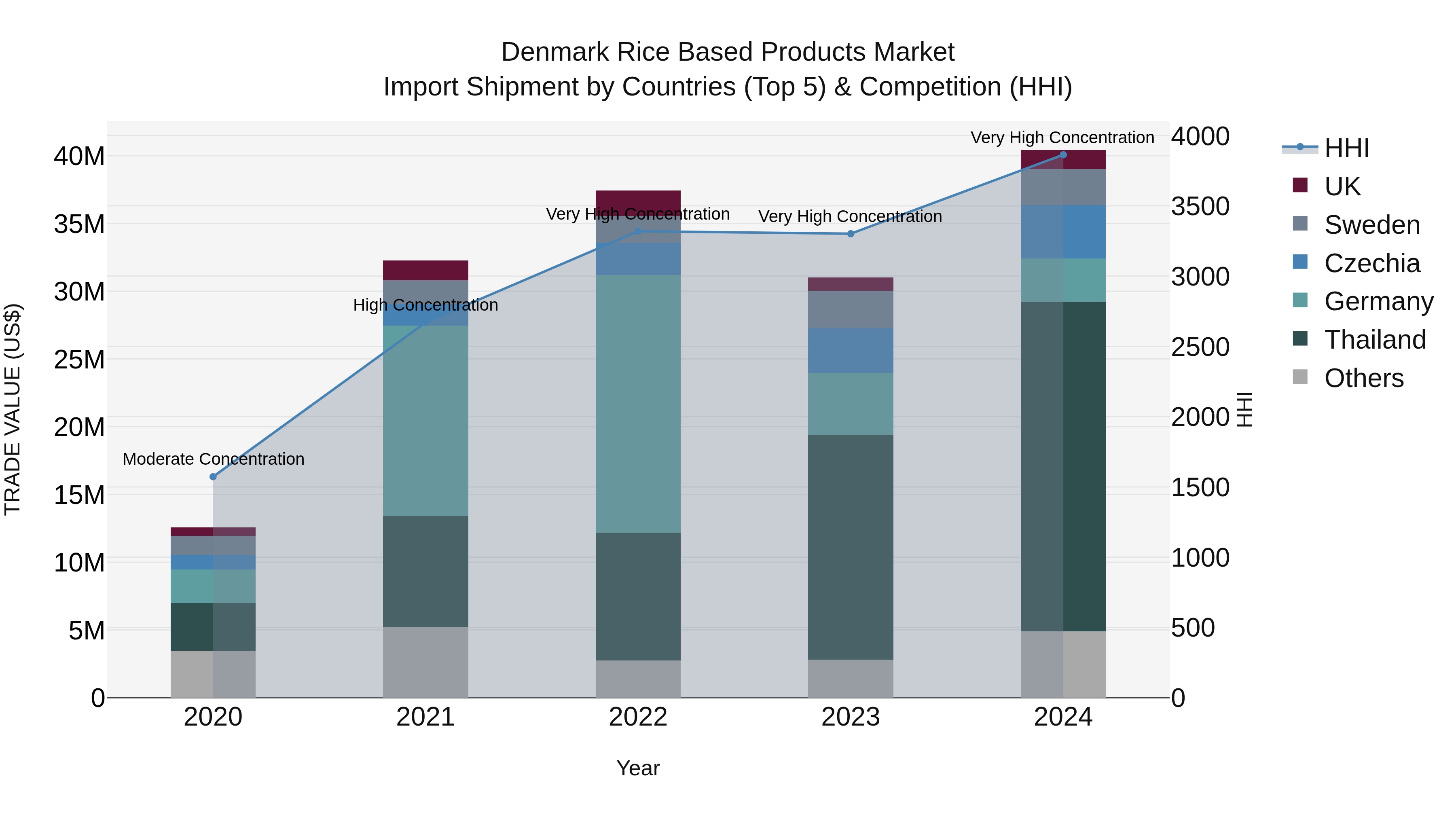Click the 2000 tick on HHI axis
Viewport: 1456px width, 819px height.
point(1200,417)
